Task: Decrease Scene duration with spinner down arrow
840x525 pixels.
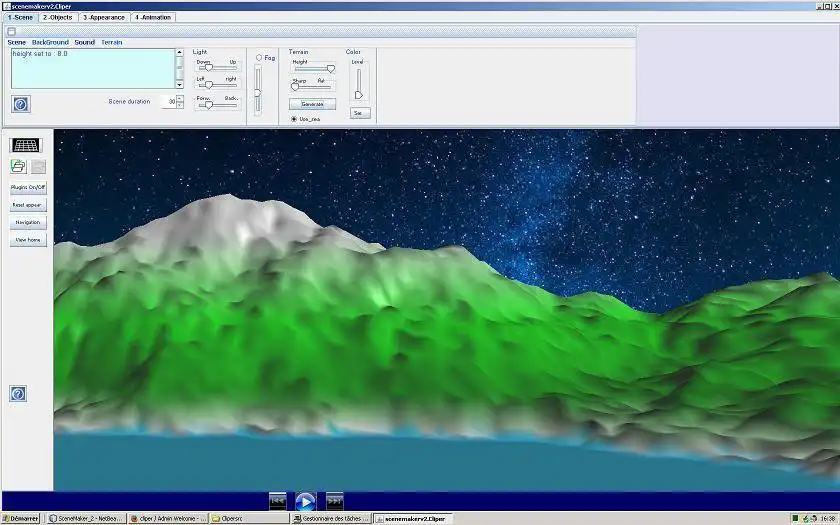Action: coord(179,105)
